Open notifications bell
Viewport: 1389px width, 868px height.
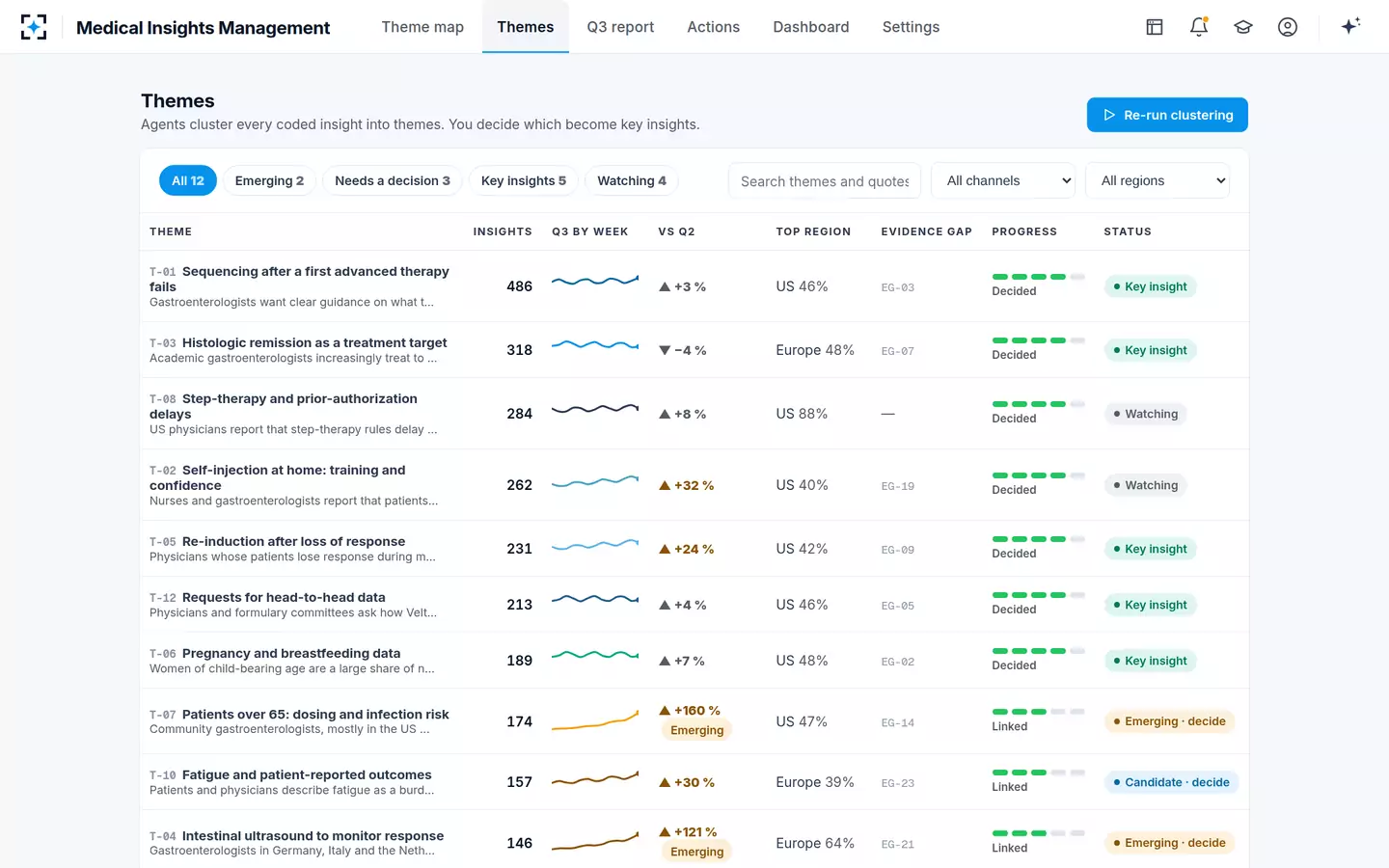1199,27
